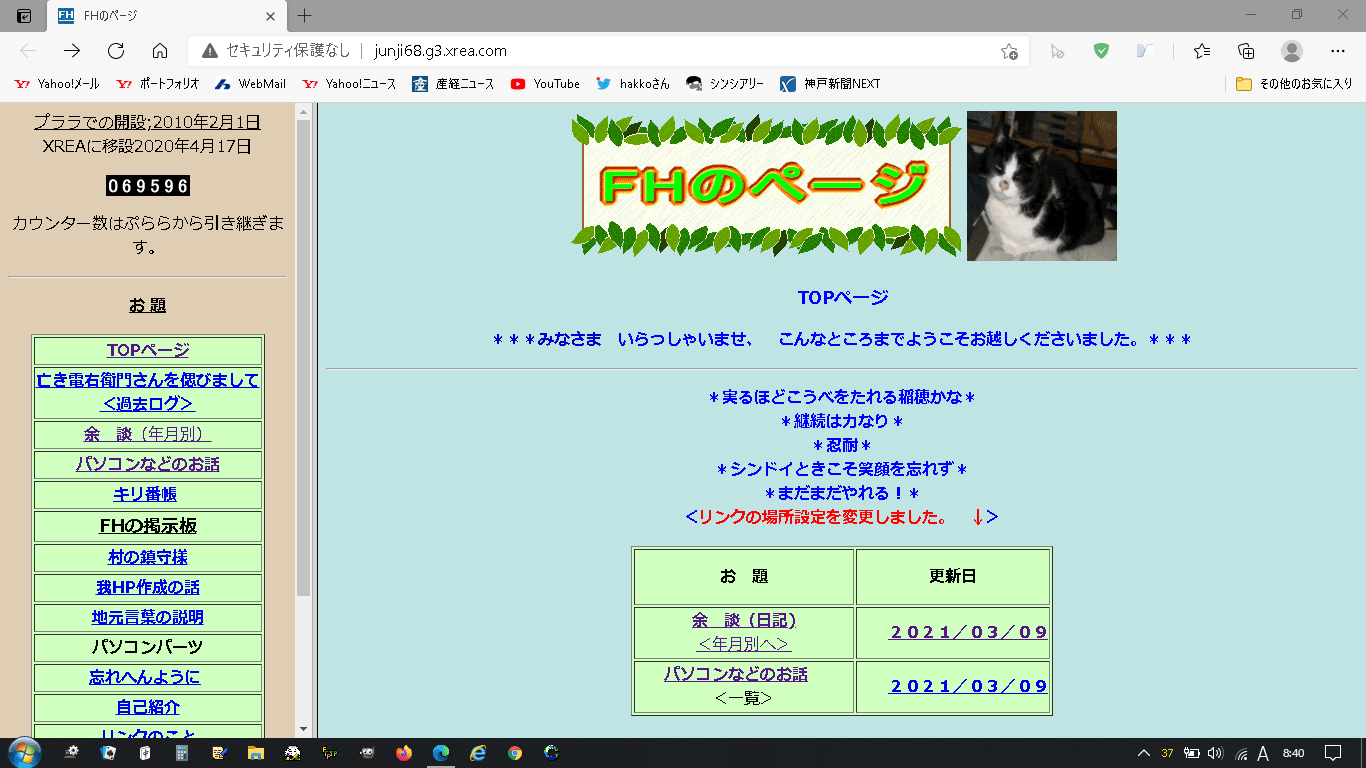The height and width of the screenshot is (768, 1366).
Task: Click the Edge icon in the taskbar
Action: [x=441, y=753]
